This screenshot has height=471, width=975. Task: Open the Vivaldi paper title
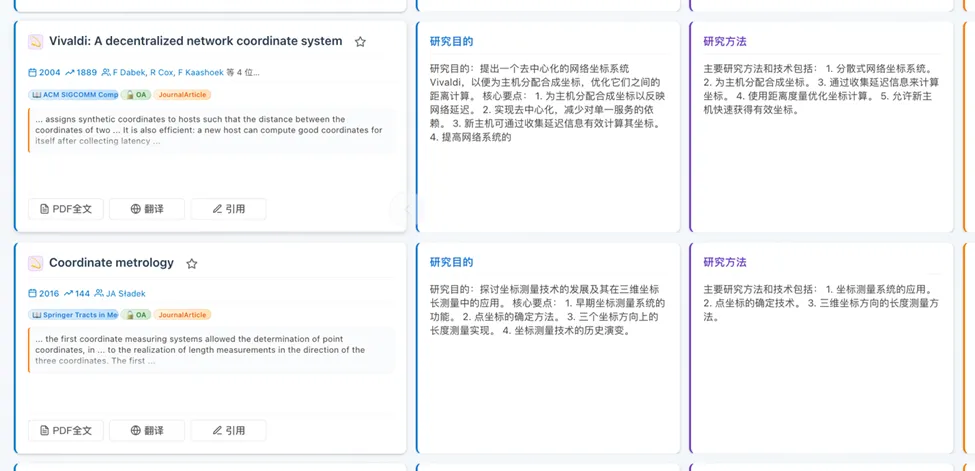tap(195, 41)
